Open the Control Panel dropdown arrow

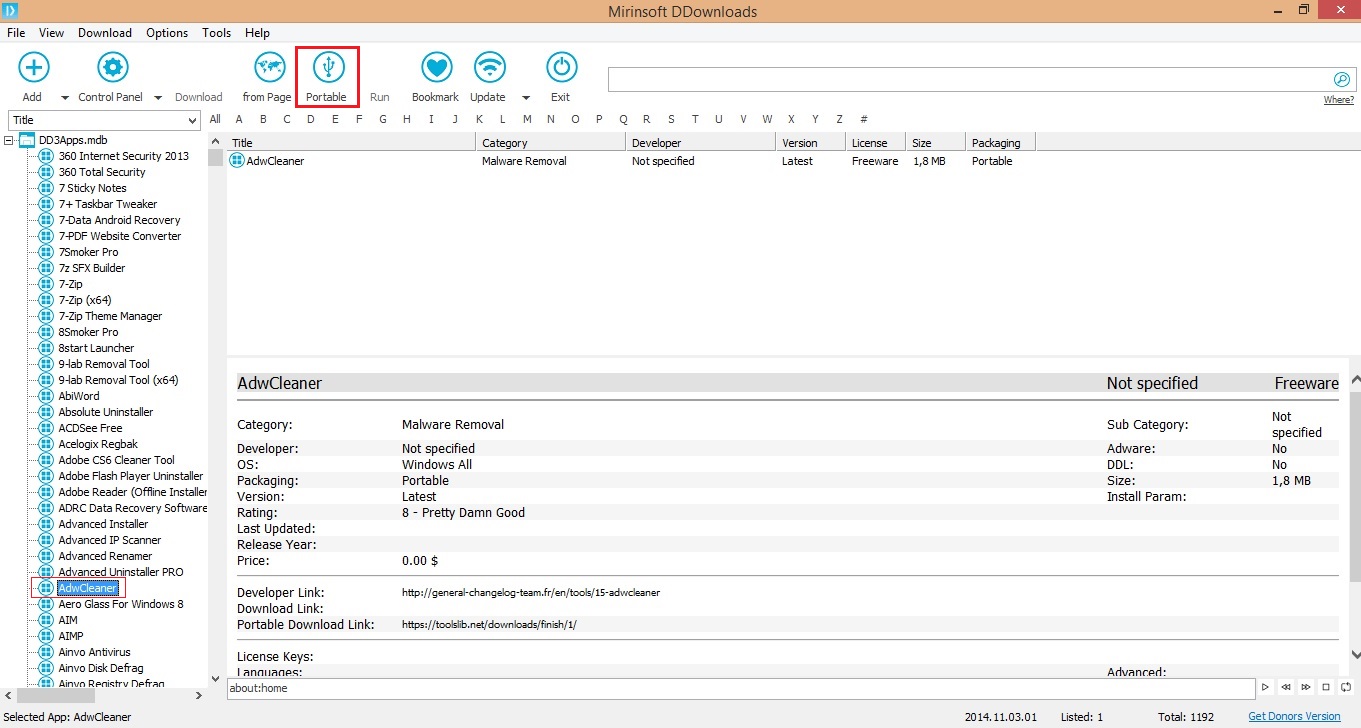[x=158, y=98]
